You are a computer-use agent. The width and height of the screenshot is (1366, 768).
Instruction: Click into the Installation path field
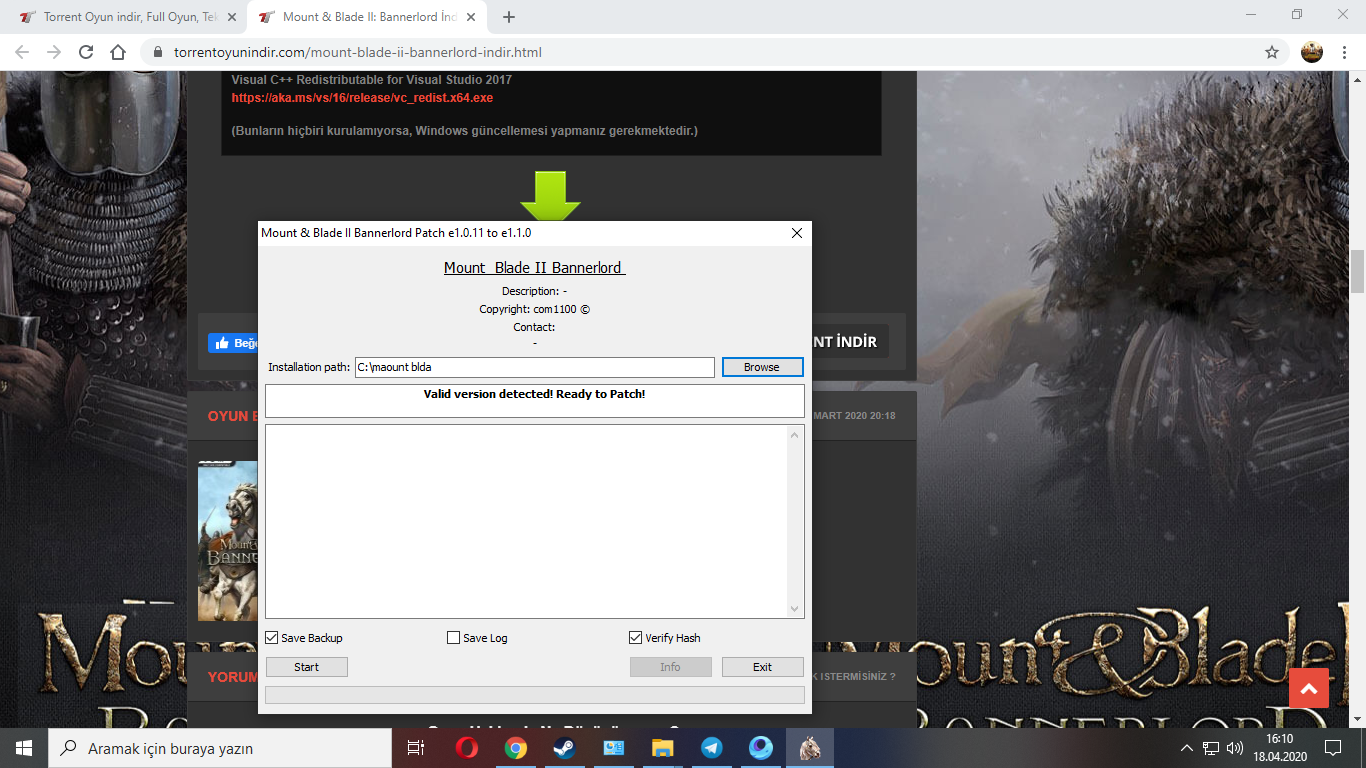(x=535, y=367)
